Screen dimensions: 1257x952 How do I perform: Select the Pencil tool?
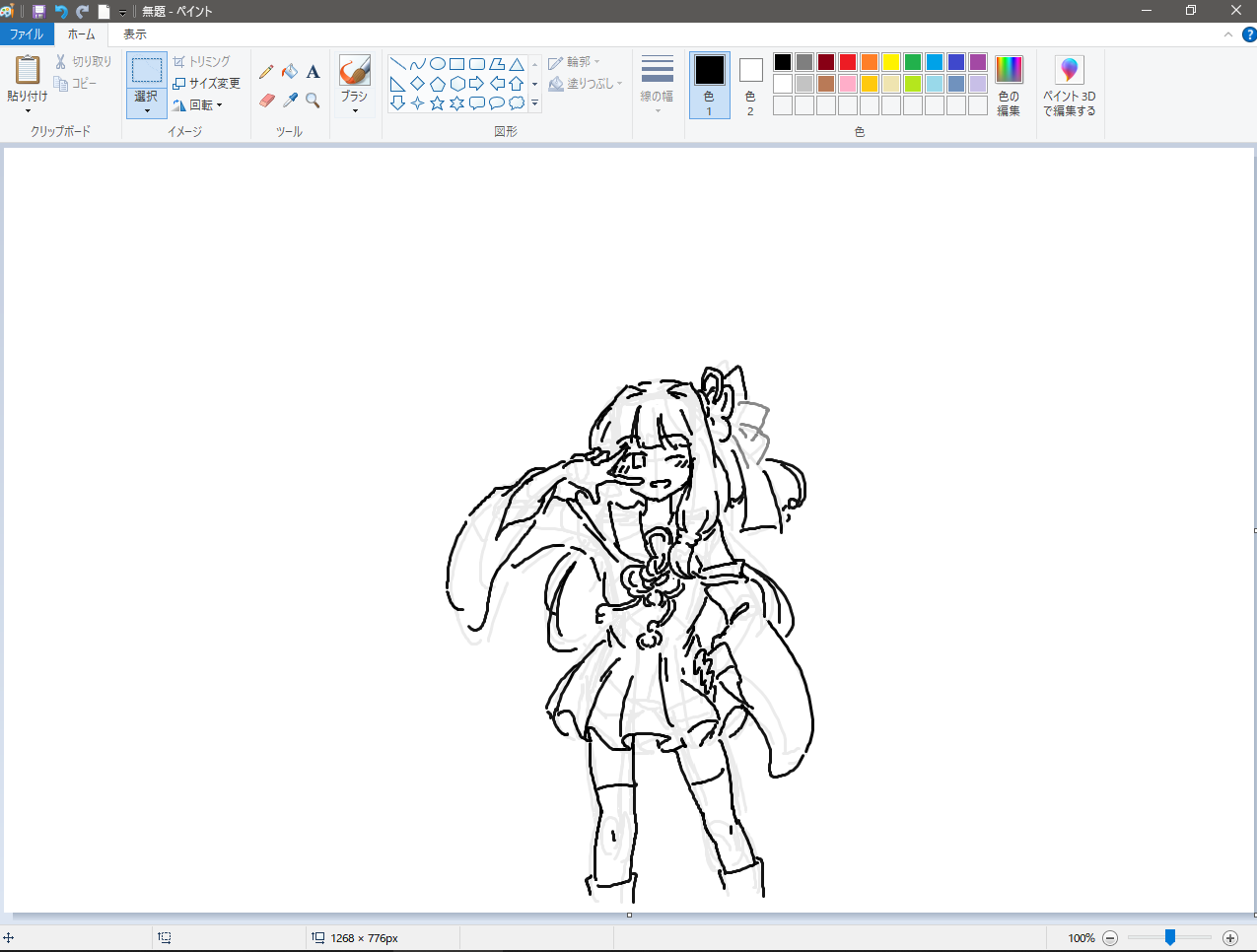pyautogui.click(x=266, y=72)
